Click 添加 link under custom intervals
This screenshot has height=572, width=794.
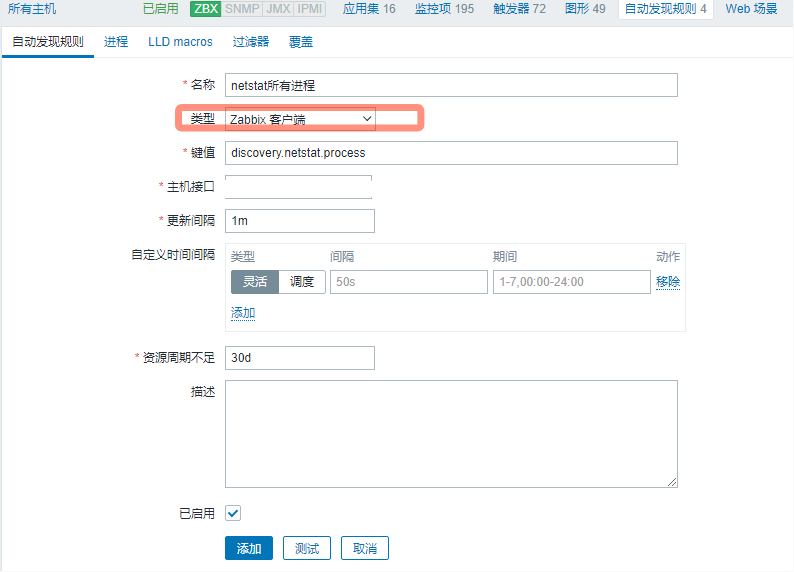(243, 313)
